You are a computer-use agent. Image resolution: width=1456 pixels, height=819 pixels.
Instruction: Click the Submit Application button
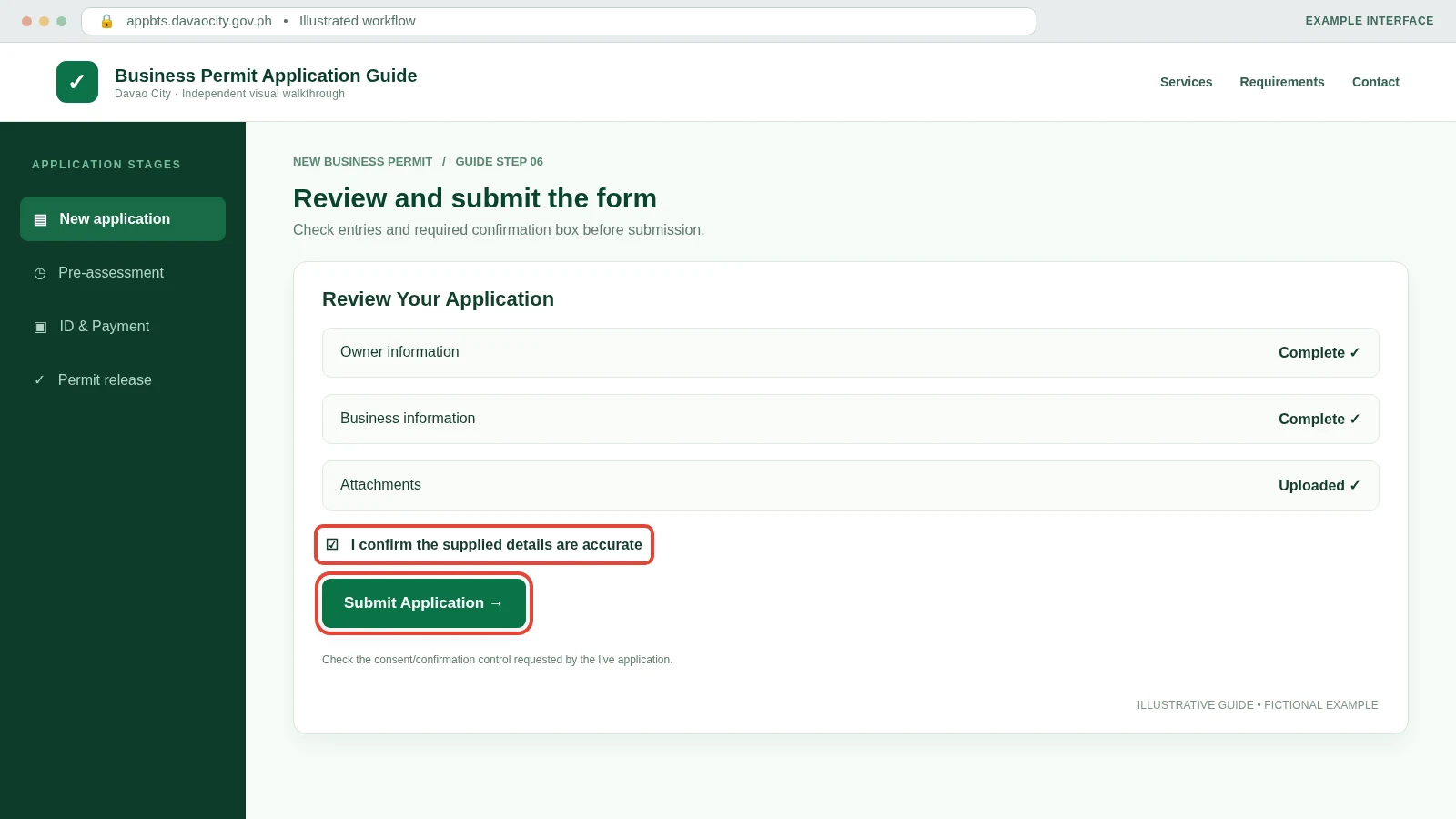pos(424,603)
